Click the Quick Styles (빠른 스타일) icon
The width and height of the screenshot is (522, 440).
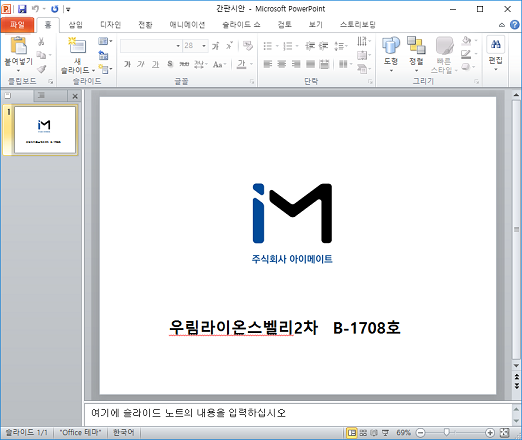445,45
